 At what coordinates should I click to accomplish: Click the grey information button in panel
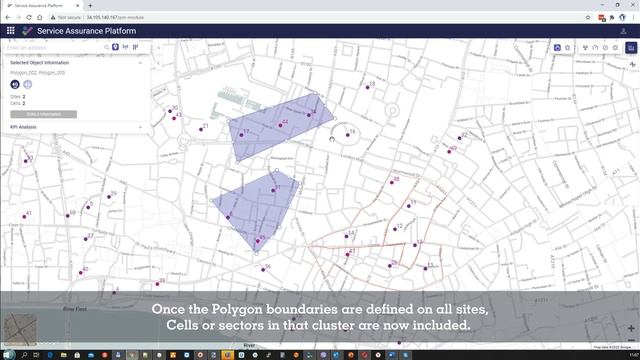pyautogui.click(x=44, y=114)
